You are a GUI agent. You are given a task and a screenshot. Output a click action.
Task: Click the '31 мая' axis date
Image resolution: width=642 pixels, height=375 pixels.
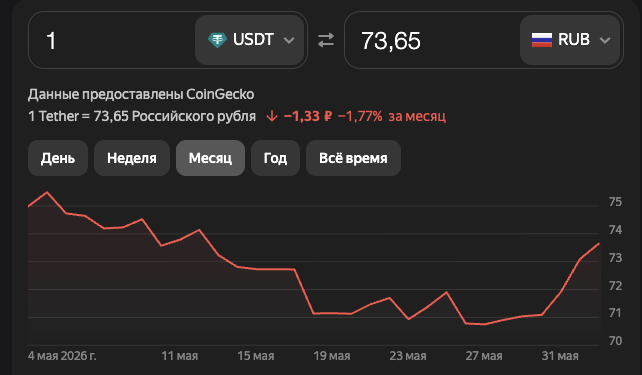[x=560, y=356]
